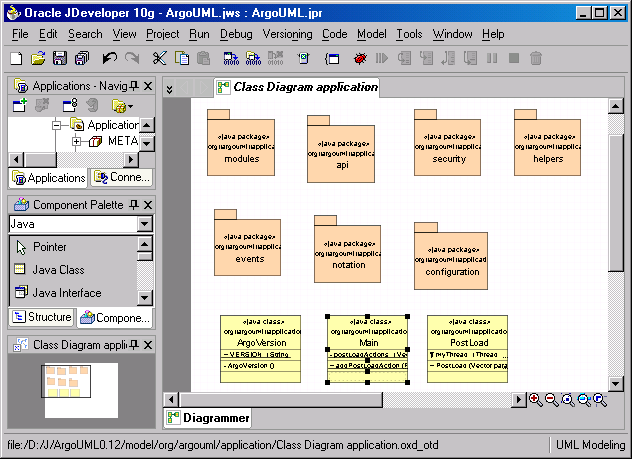This screenshot has width=632, height=459.
Task: Click the Terminate stop square icon
Action: [514, 58]
